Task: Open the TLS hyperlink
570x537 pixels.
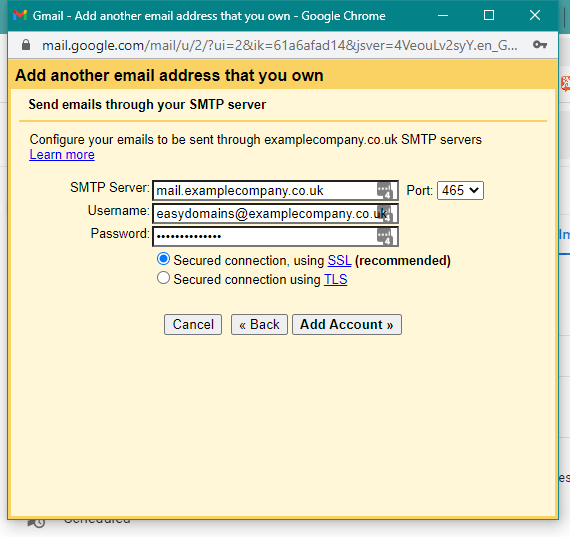Action: point(336,279)
